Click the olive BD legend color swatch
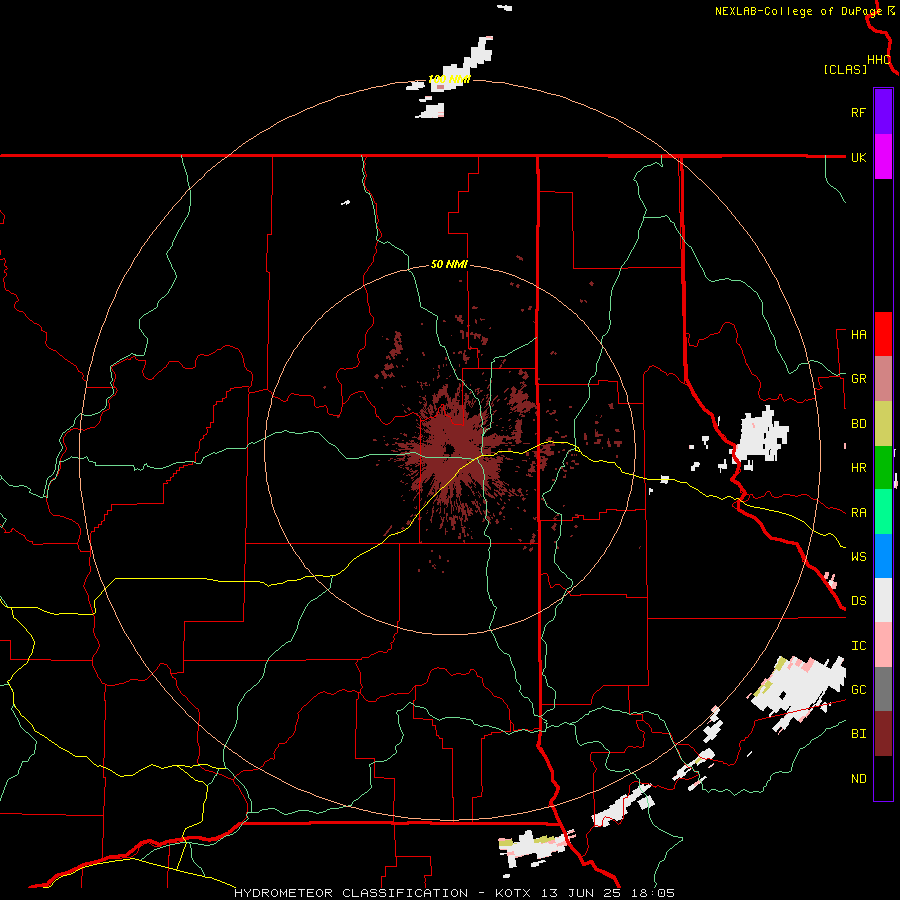This screenshot has width=900, height=900. tap(883, 423)
